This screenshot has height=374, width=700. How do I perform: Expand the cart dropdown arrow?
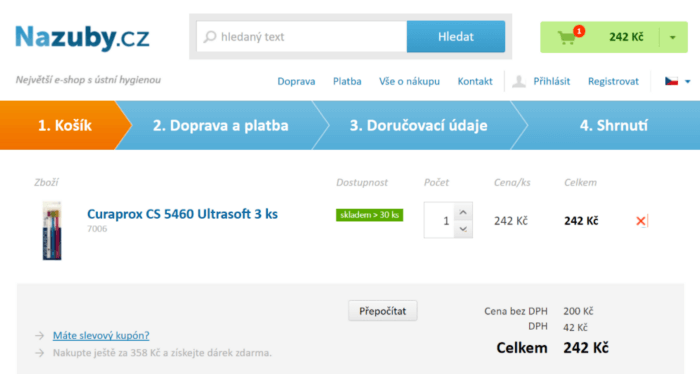pos(672,37)
